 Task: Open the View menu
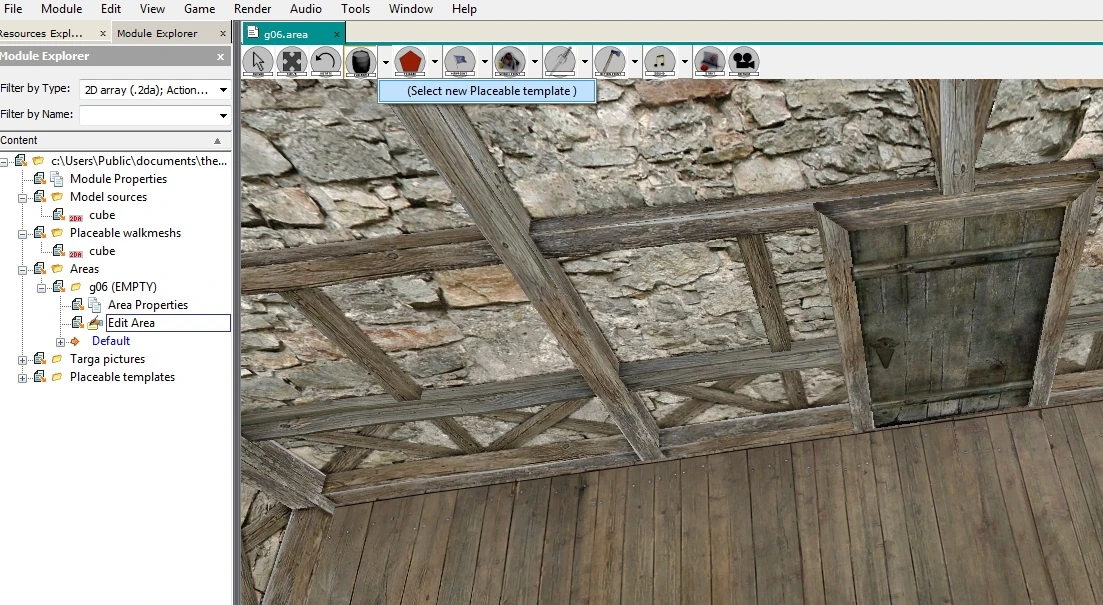pos(152,9)
